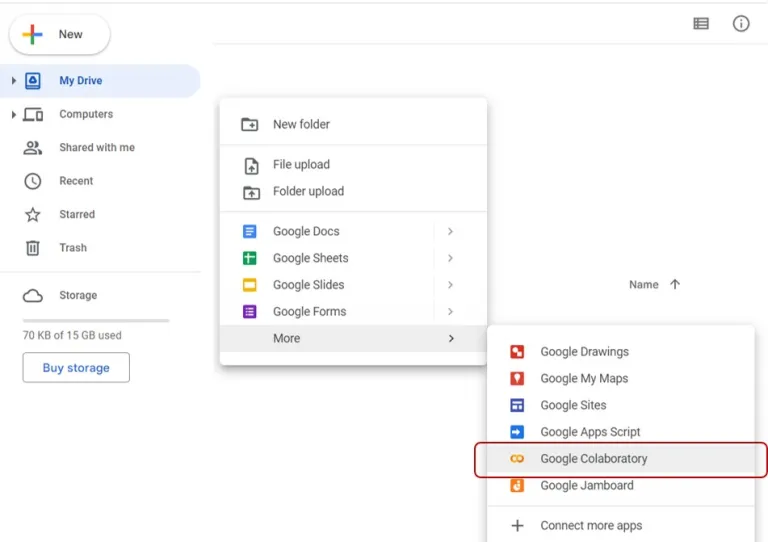Click the purple Google Forms icon

250,311
